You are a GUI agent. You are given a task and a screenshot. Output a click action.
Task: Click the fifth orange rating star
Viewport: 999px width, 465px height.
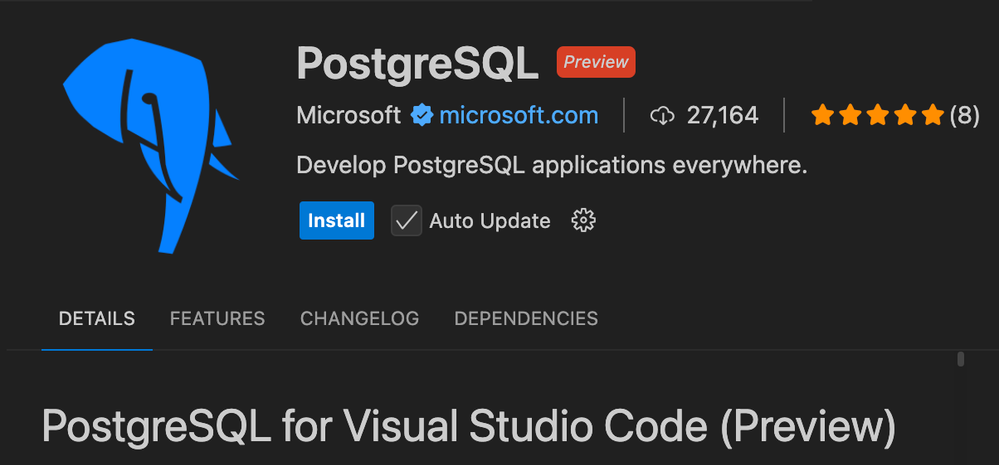click(x=933, y=116)
